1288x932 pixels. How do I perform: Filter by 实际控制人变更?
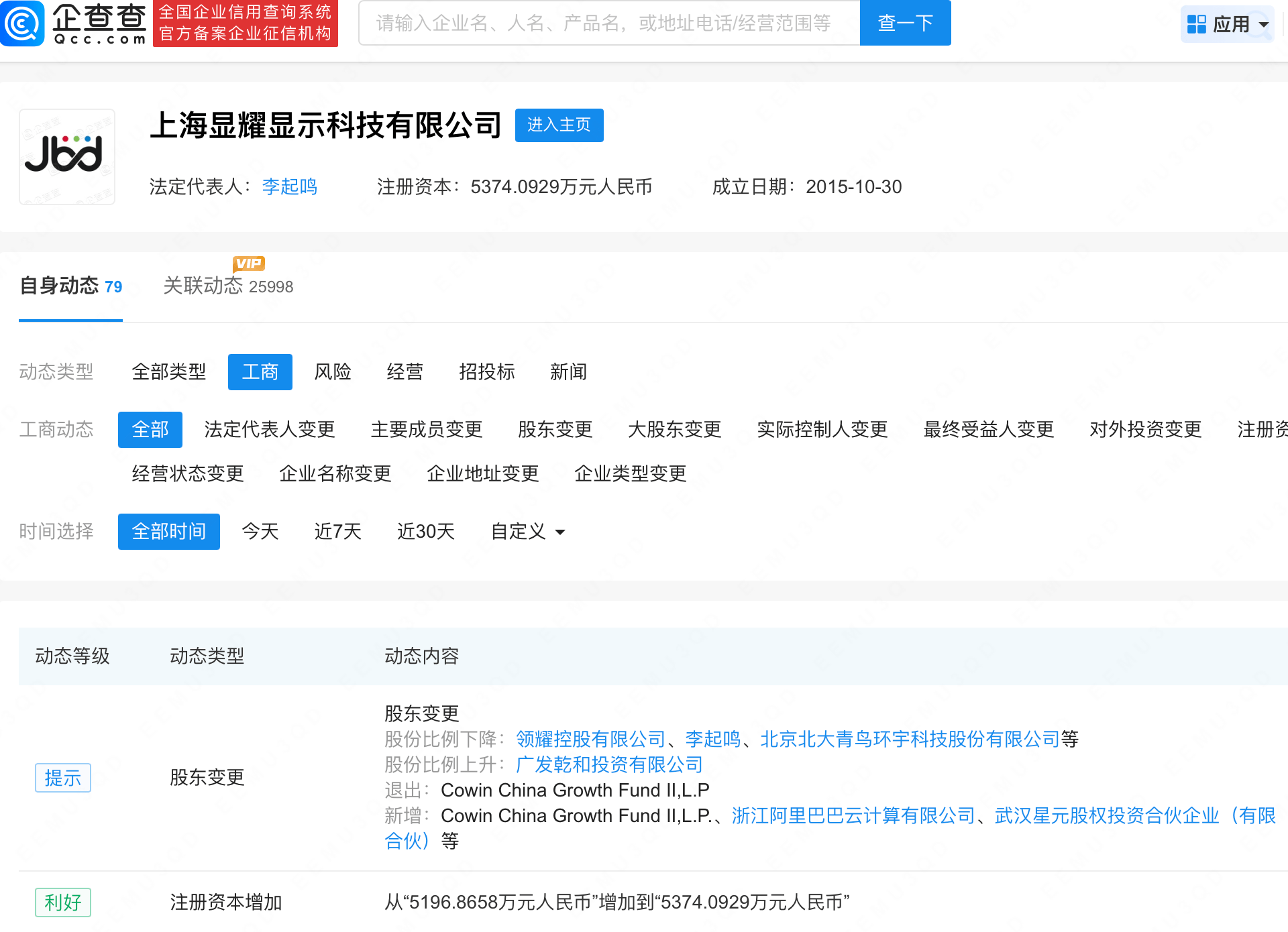click(x=822, y=429)
